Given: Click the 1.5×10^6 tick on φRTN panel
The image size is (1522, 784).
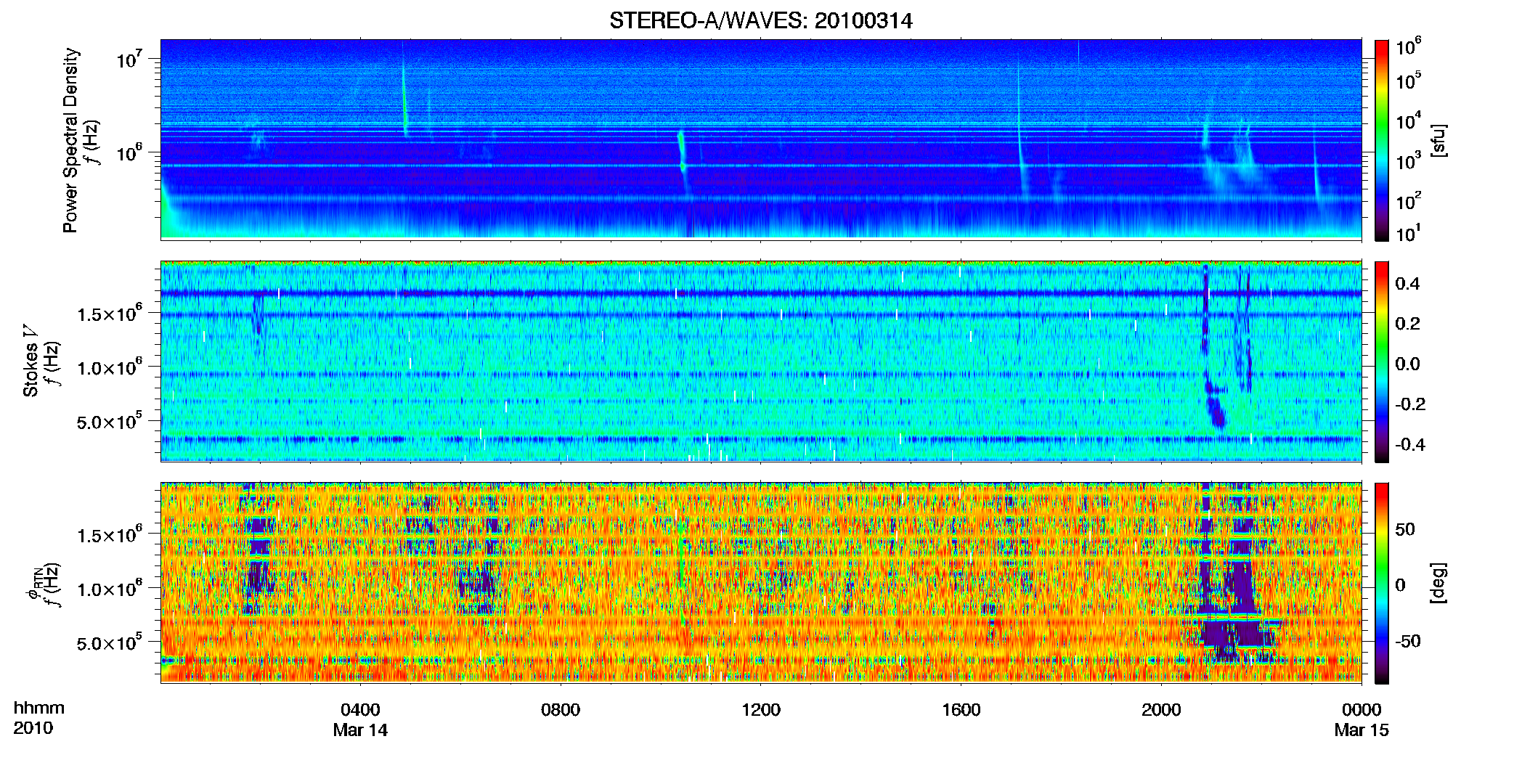Looking at the screenshot, I should point(110,535).
